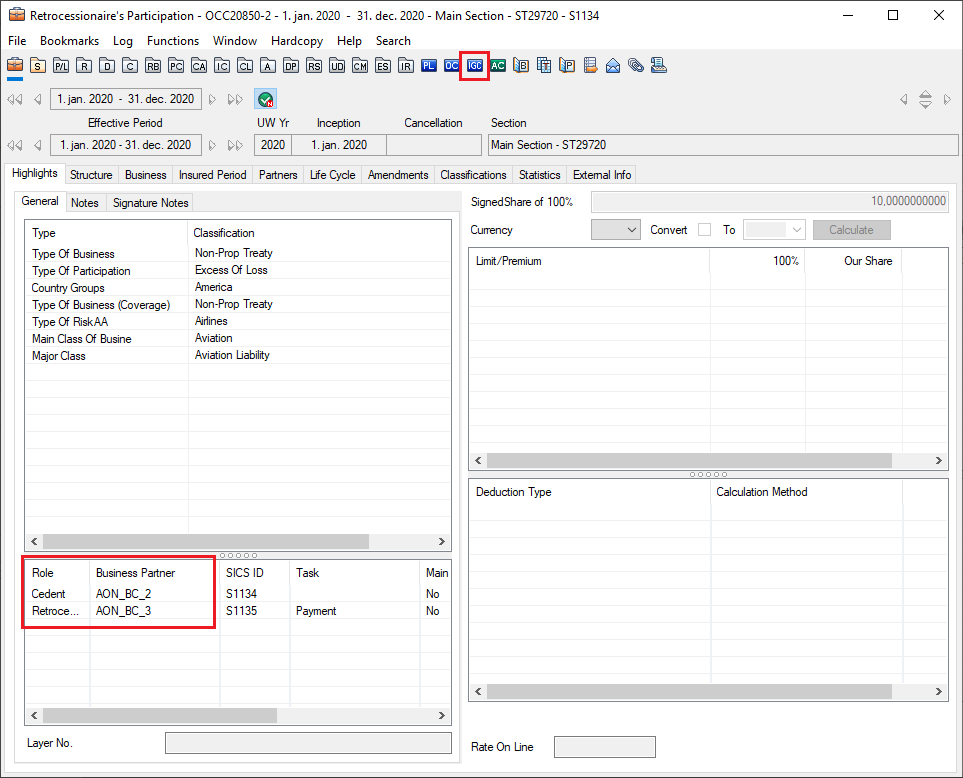Toggle the Convert checkbox
This screenshot has height=778, width=963.
705,230
